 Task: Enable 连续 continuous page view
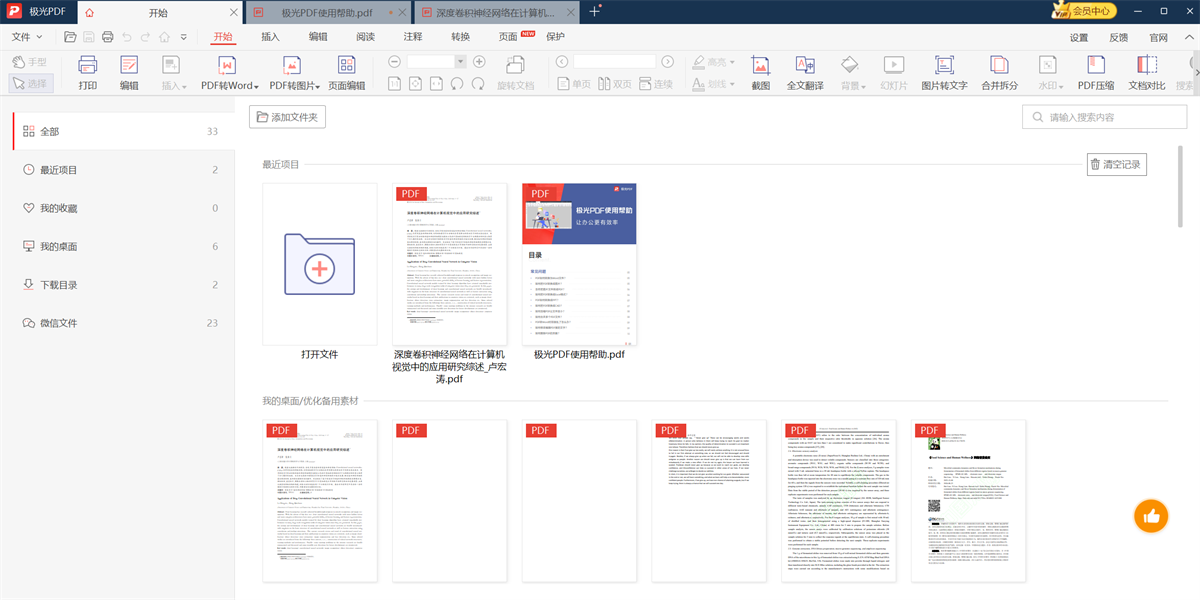(x=656, y=84)
